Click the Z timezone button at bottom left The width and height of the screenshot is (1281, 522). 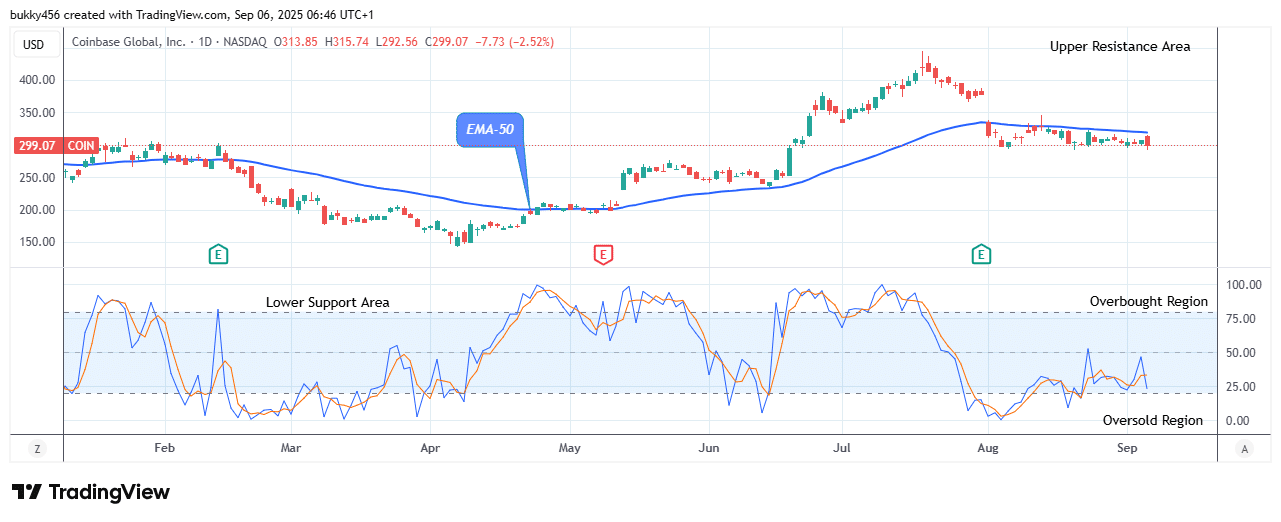[37, 449]
